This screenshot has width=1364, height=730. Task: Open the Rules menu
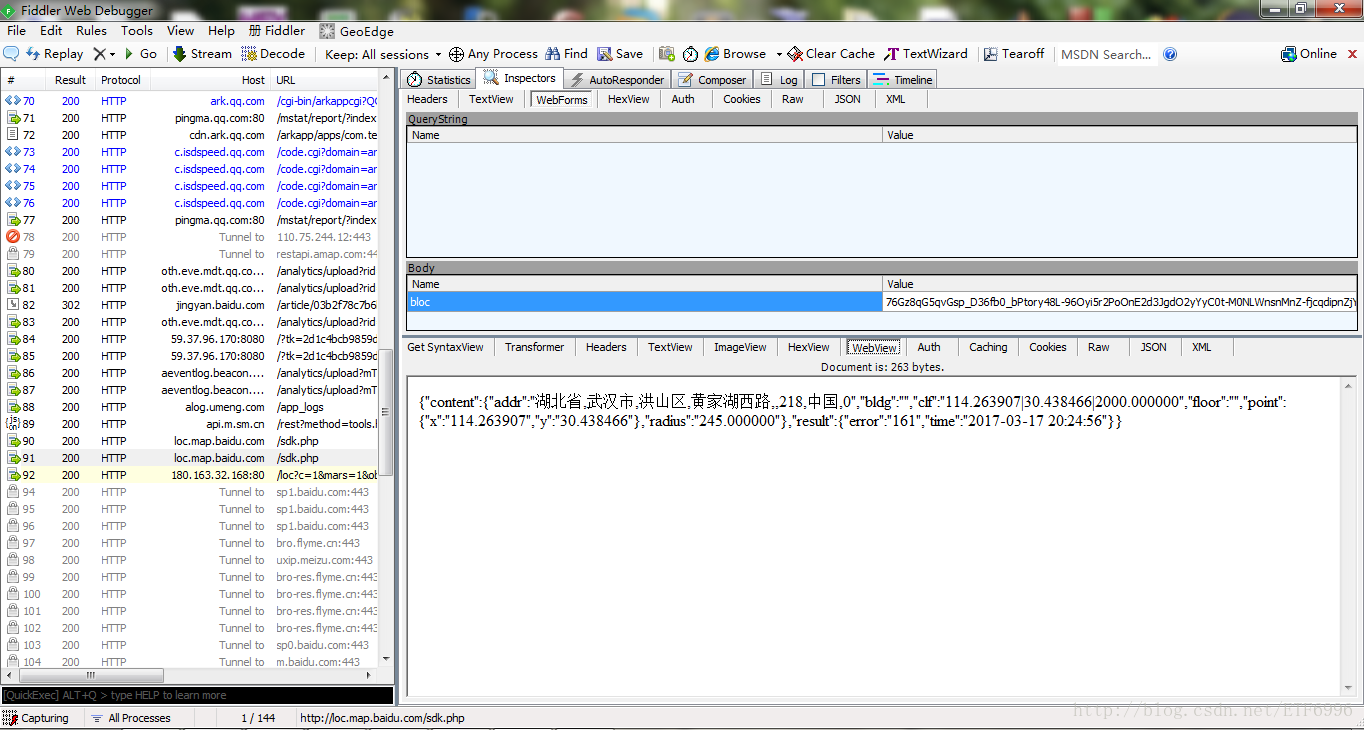tap(91, 31)
